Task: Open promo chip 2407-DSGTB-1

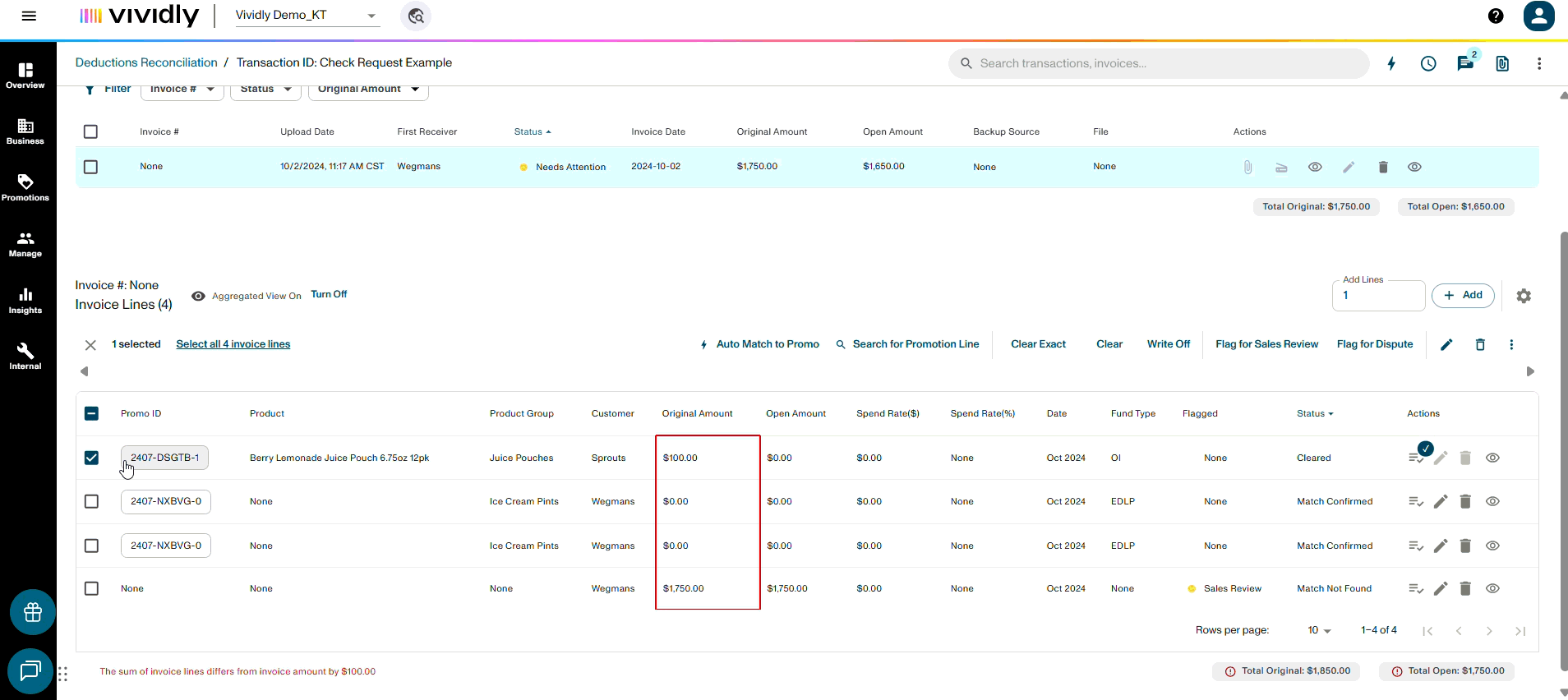Action: pyautogui.click(x=164, y=458)
